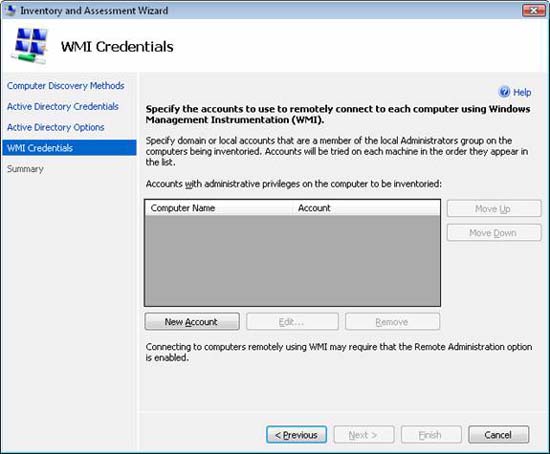Cancel the wizard
550x454 pixels.
pyautogui.click(x=498, y=435)
